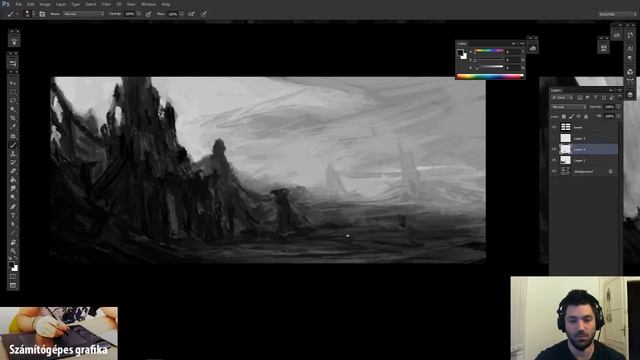The image size is (640, 360).
Task: Toggle lock transparent pixels in Layers panel
Action: click(x=564, y=117)
